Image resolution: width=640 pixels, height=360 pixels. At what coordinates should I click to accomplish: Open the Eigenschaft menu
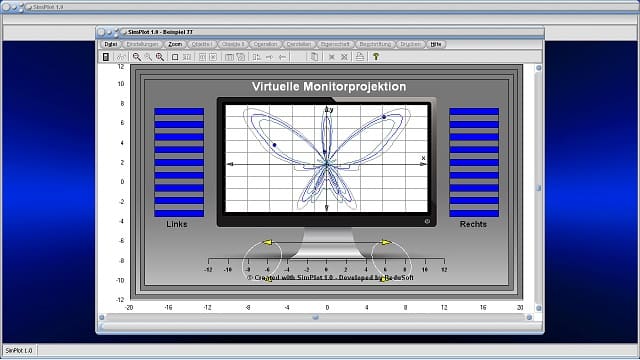pos(335,44)
